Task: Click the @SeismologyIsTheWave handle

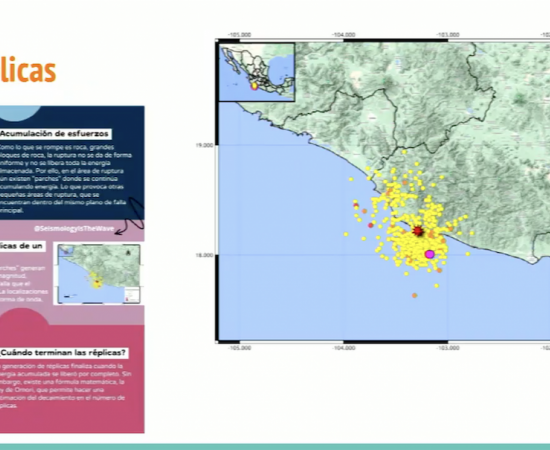Action: (74, 229)
